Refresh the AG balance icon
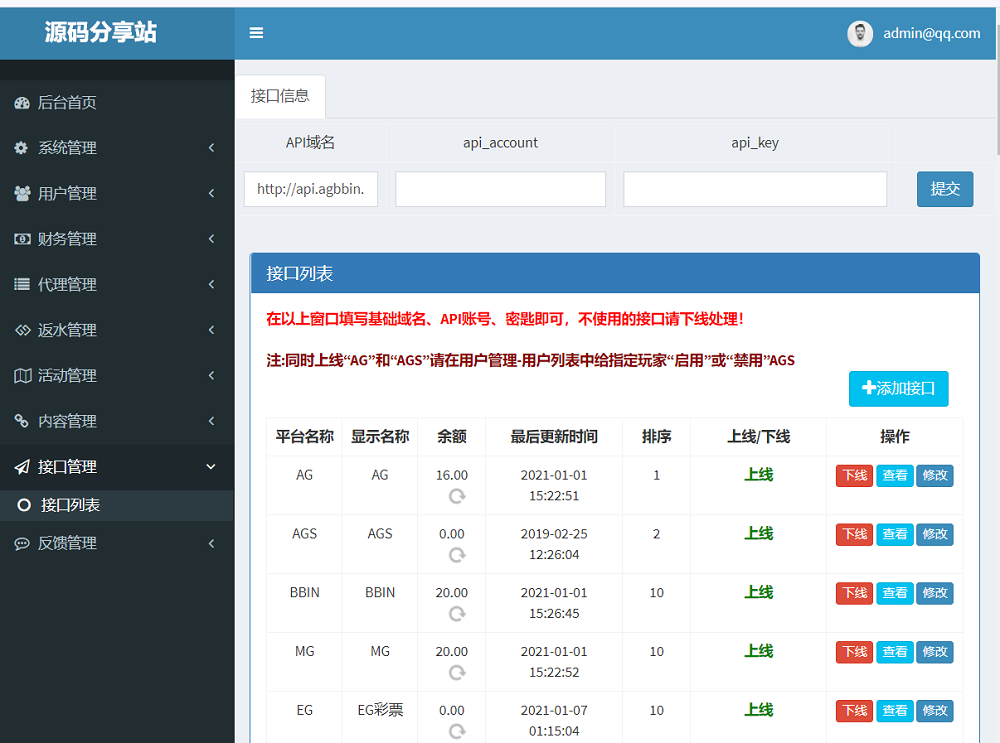This screenshot has height=743, width=1000. (457, 496)
